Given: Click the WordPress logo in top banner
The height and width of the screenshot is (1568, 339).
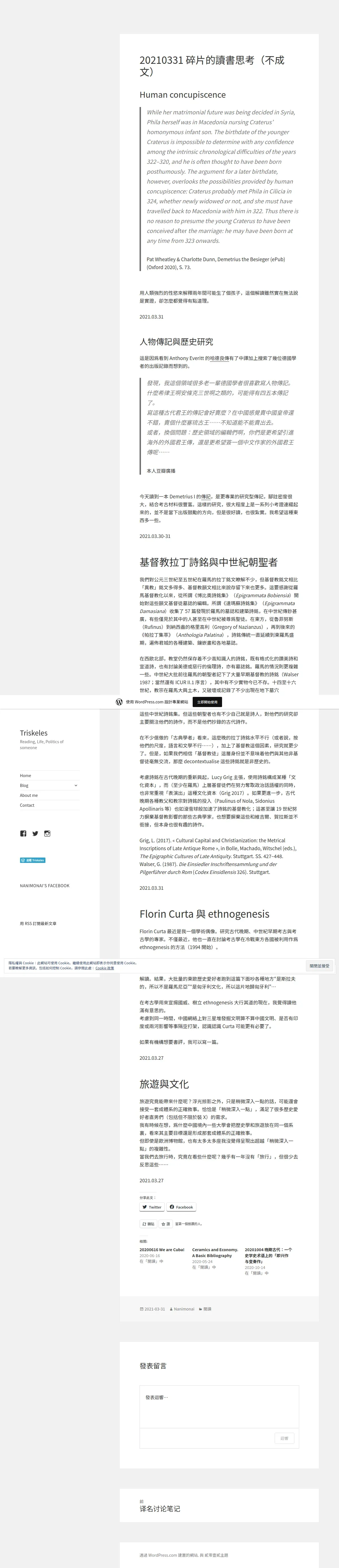Looking at the screenshot, I should click(x=119, y=702).
